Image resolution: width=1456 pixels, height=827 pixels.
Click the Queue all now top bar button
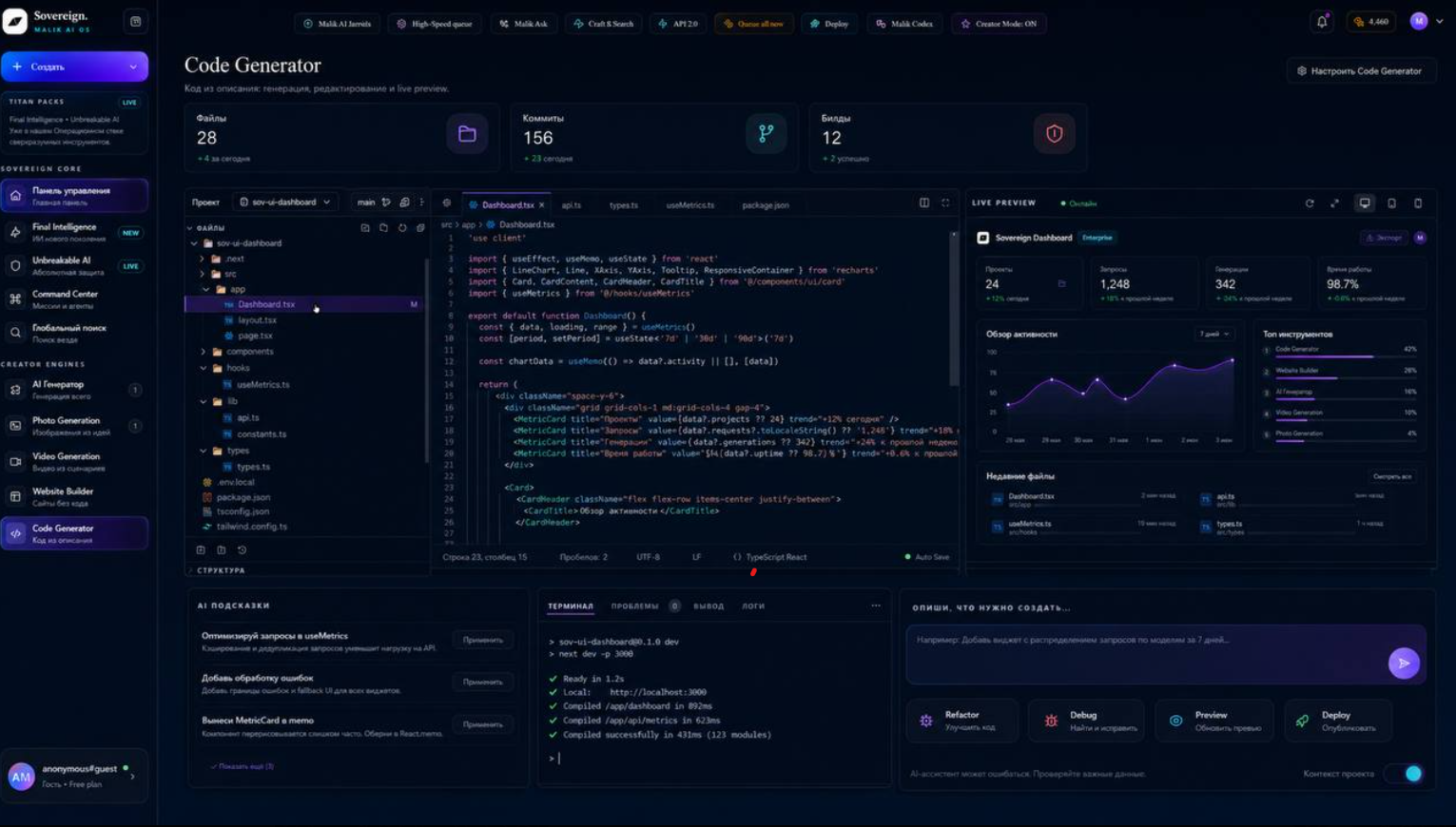(753, 24)
